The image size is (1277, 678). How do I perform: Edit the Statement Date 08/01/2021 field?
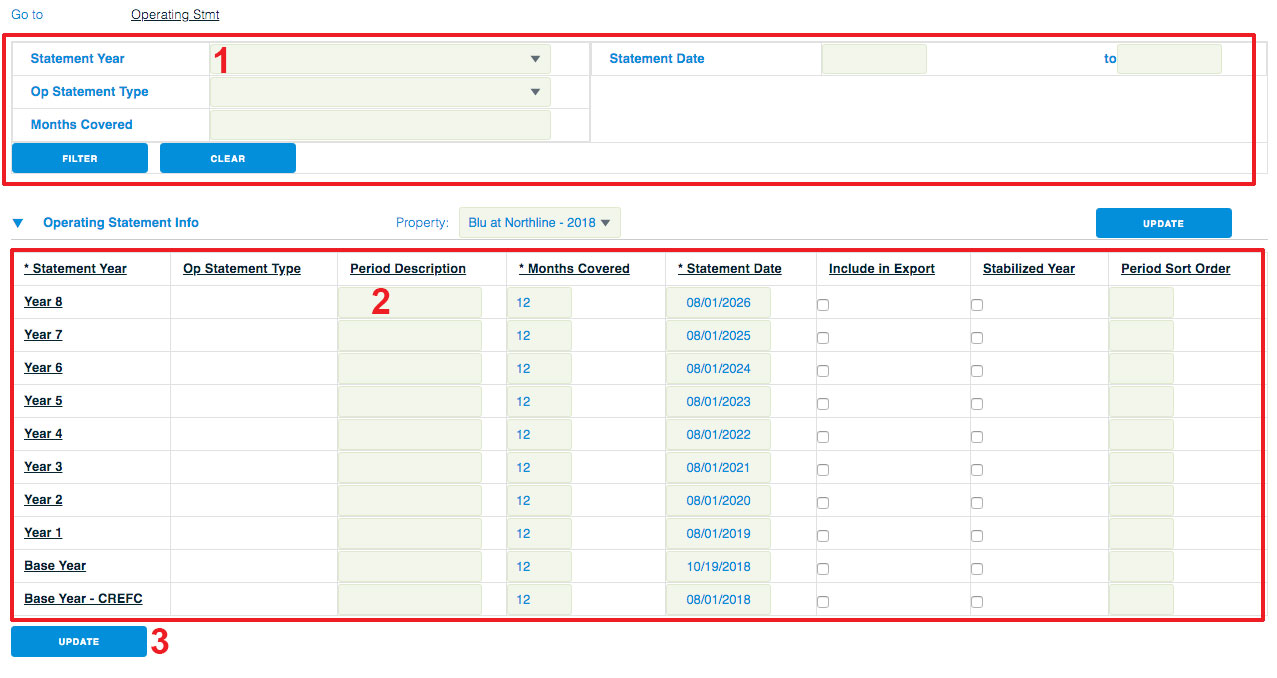point(718,468)
